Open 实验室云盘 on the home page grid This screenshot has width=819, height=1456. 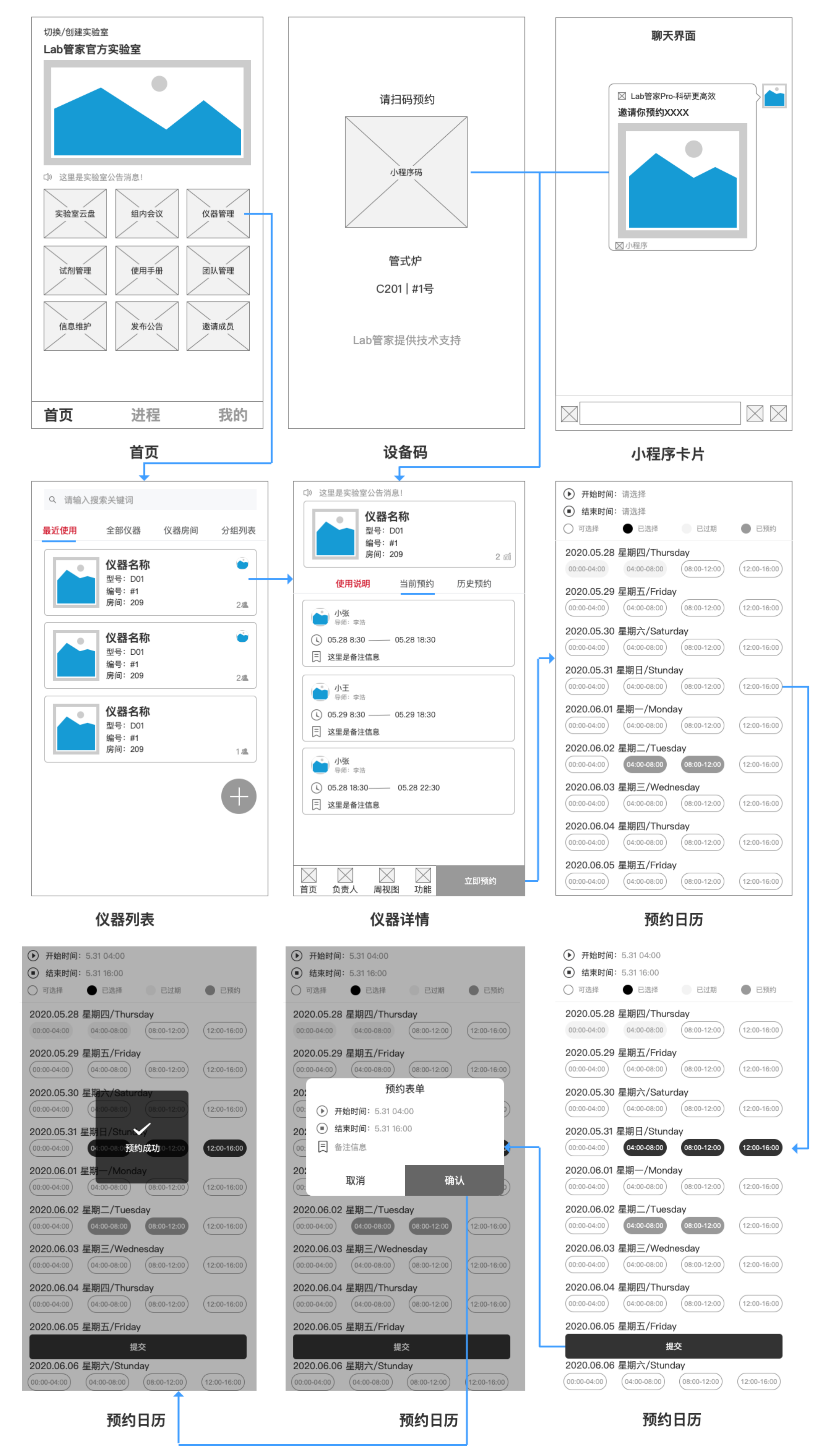click(75, 214)
